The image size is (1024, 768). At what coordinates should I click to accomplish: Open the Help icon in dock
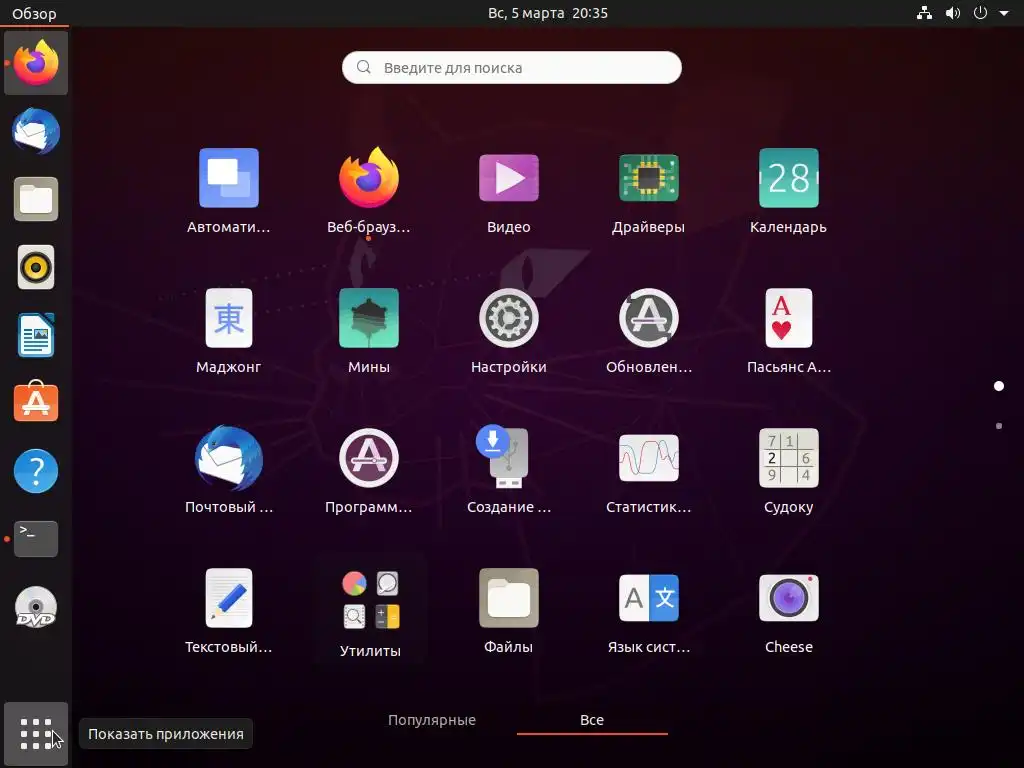[36, 471]
